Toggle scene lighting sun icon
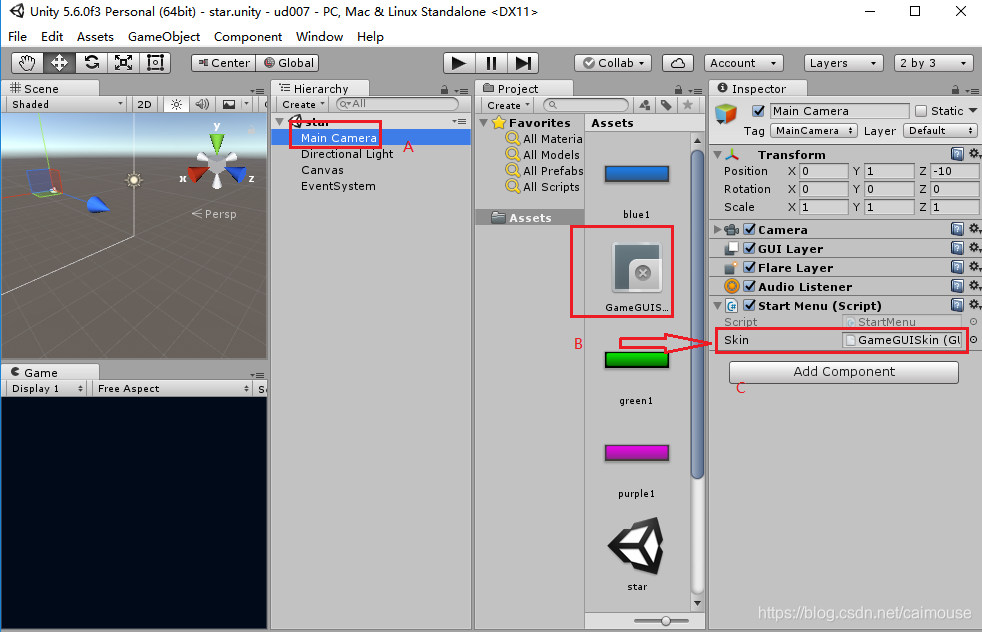 pyautogui.click(x=177, y=105)
